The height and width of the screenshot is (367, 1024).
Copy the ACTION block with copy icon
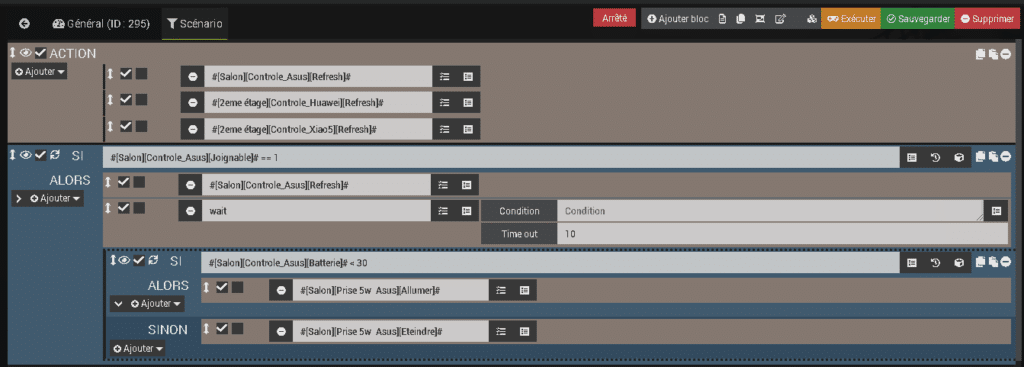pos(980,55)
